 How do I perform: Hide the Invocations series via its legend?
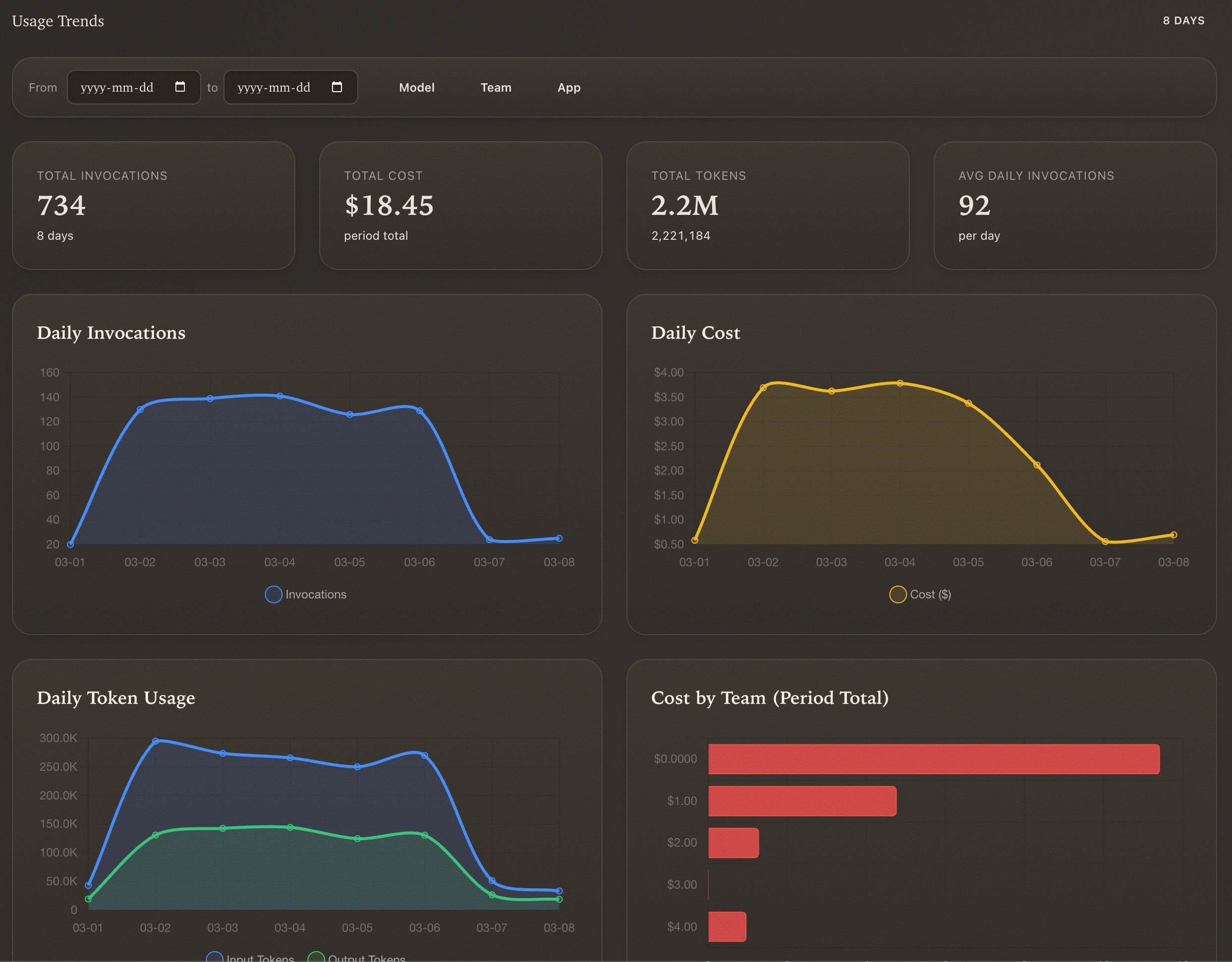pyautogui.click(x=273, y=594)
